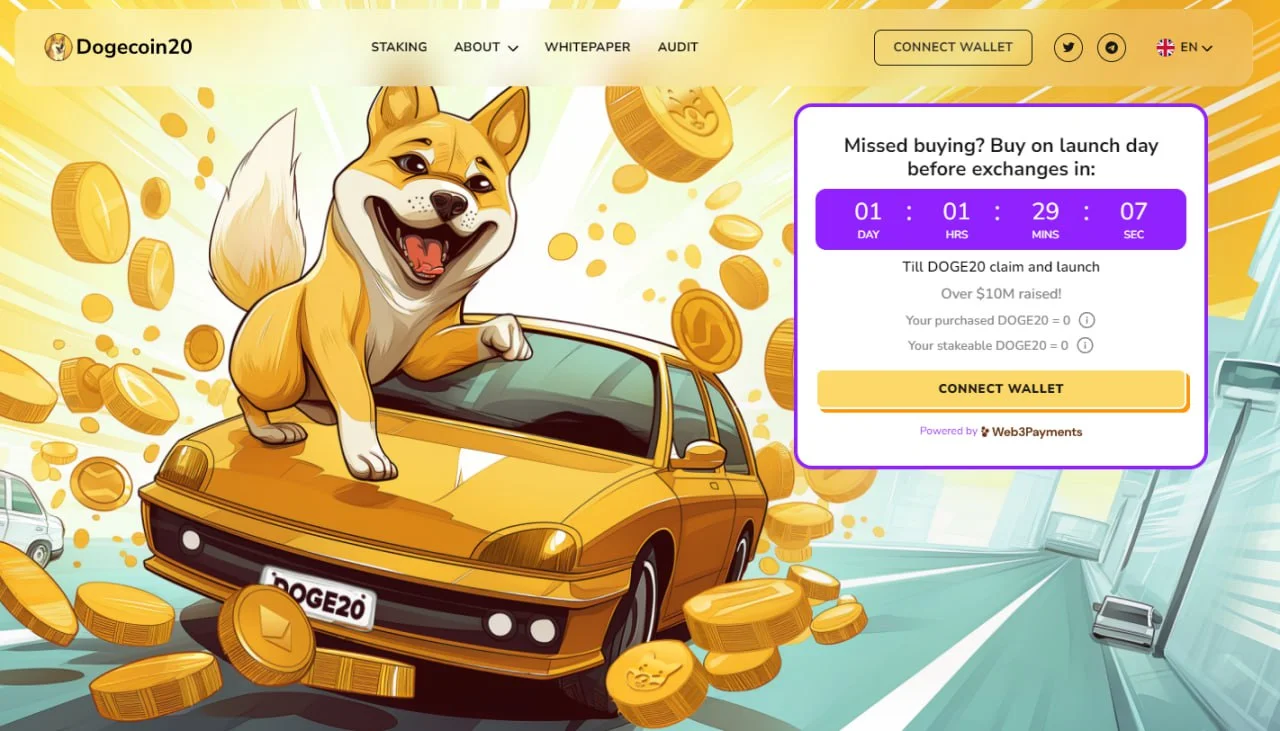Click header CONNECT WALLET button

point(953,47)
